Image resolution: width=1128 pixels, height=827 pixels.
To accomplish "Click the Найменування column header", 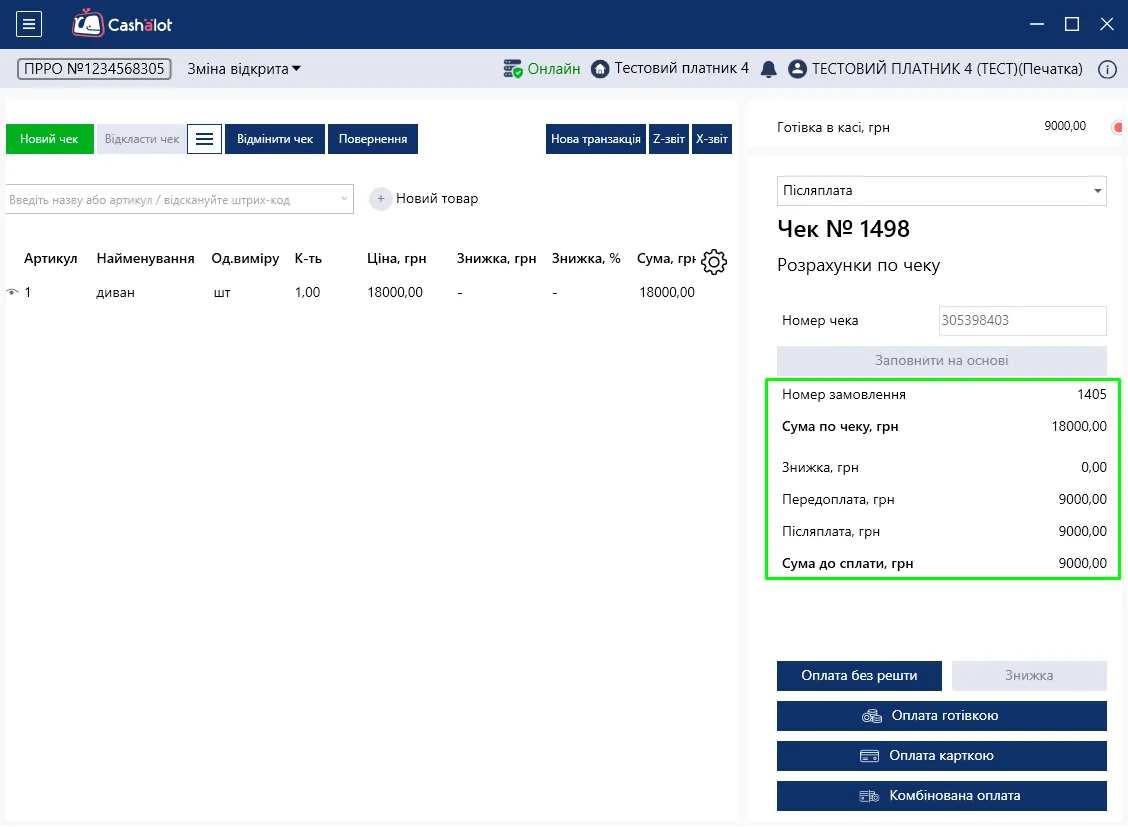I will click(x=145, y=259).
